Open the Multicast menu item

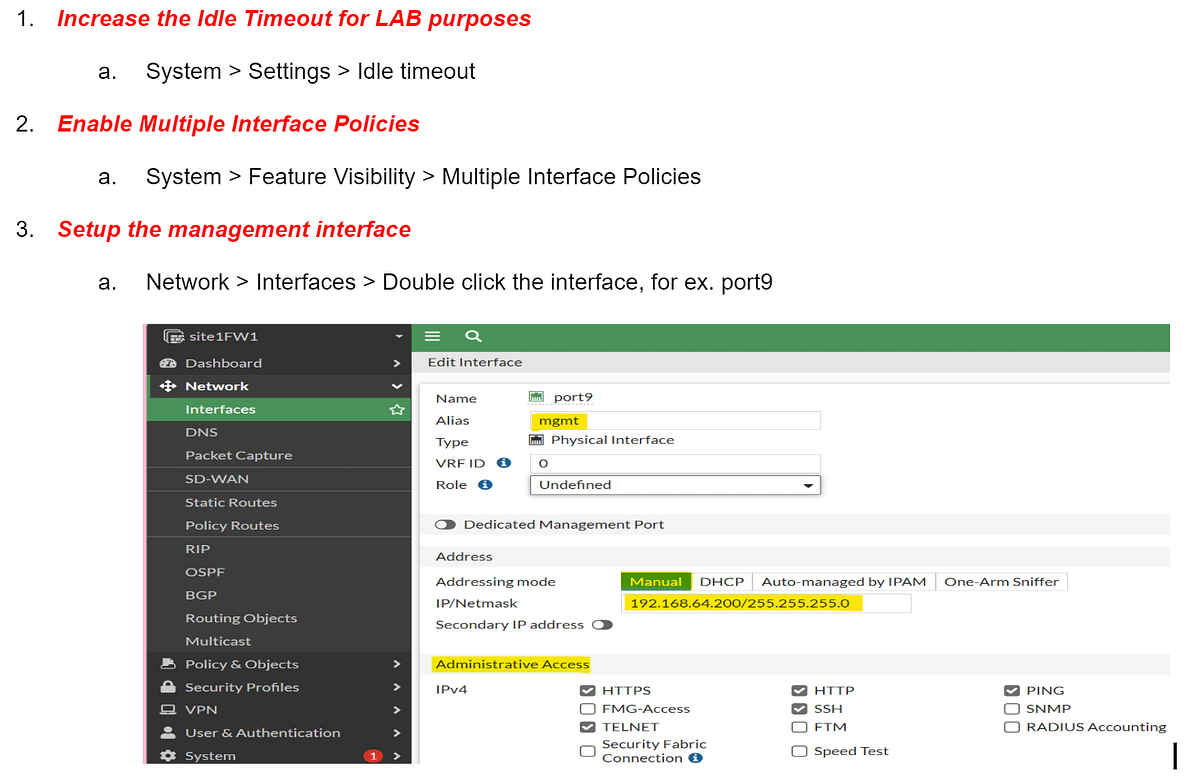tap(279, 641)
